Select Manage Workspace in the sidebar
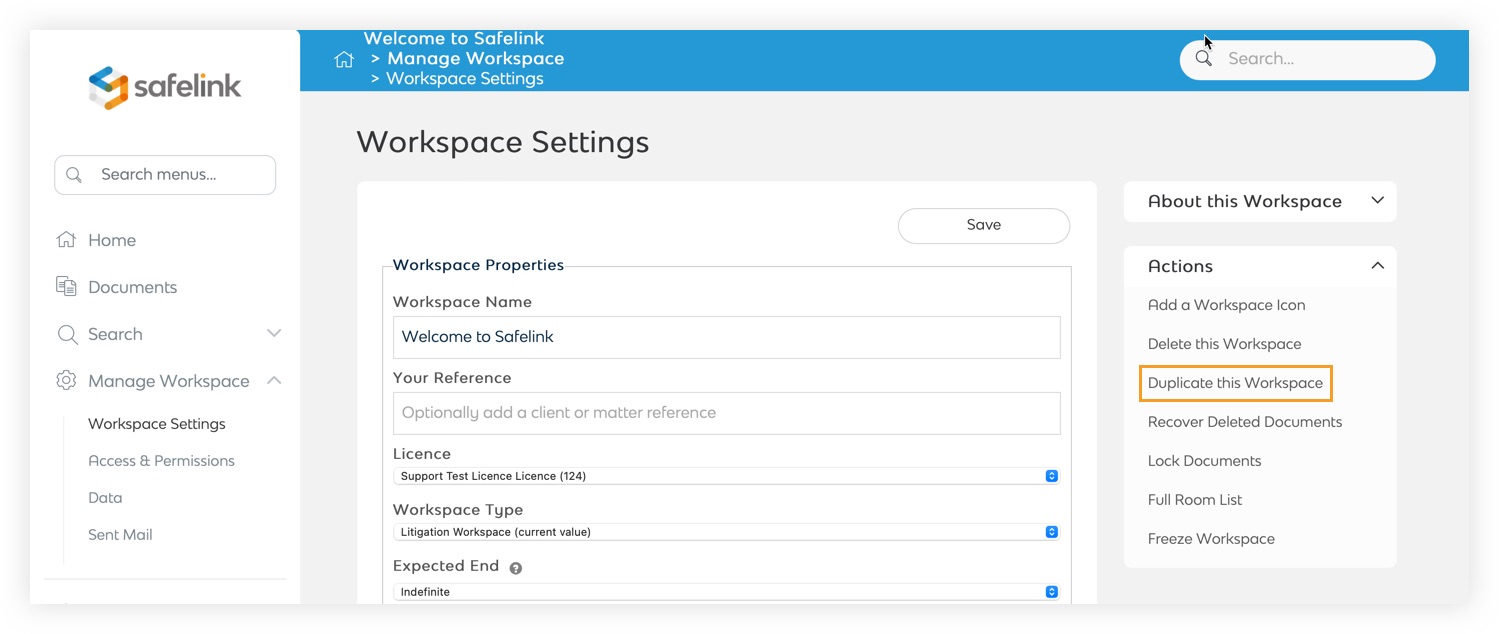The width and height of the screenshot is (1499, 634). (169, 381)
